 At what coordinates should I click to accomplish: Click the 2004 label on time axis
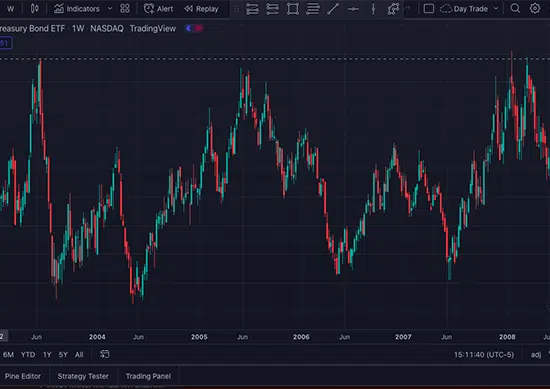pyautogui.click(x=97, y=337)
